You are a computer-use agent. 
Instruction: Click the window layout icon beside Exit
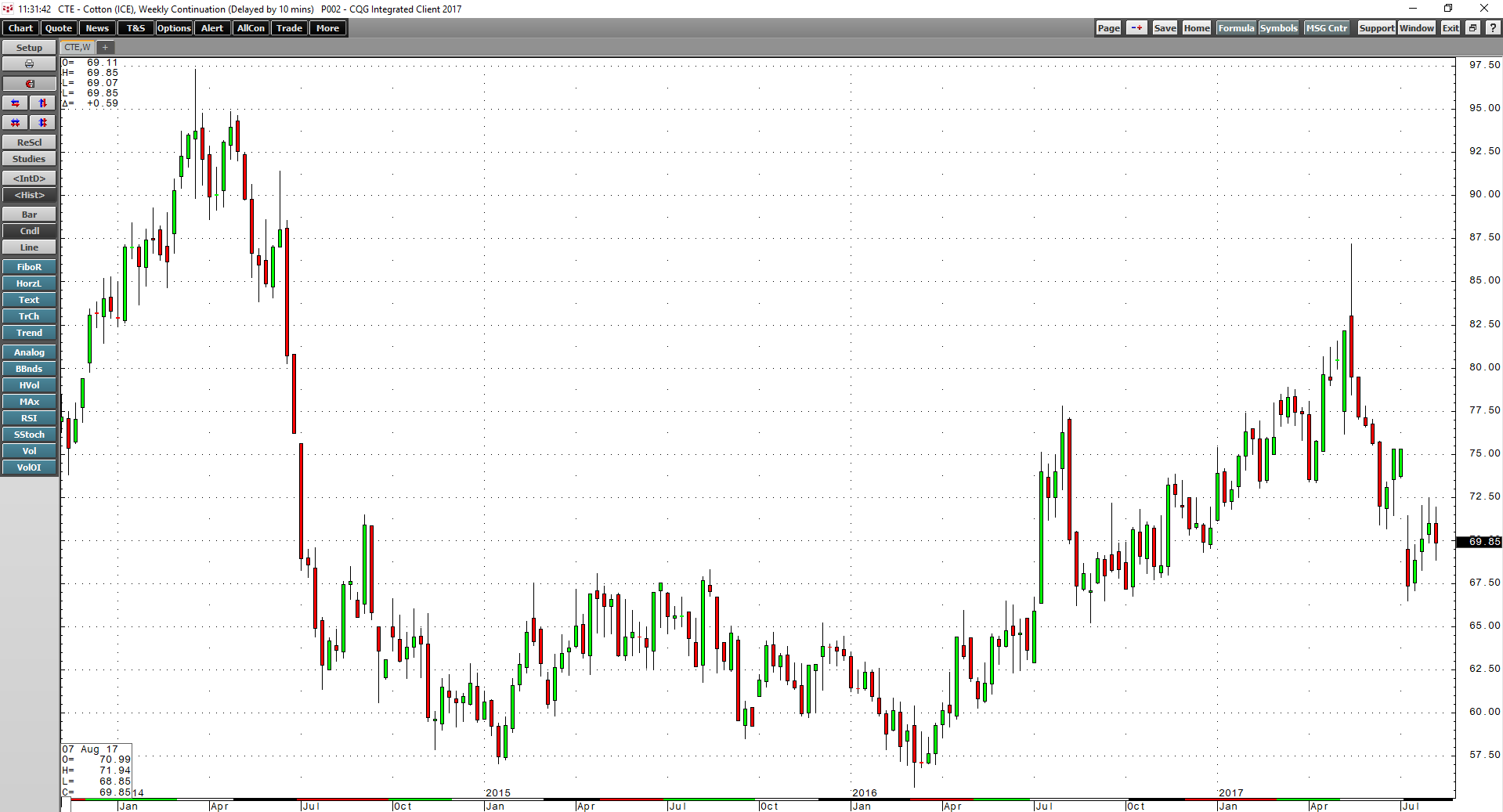click(x=1473, y=27)
